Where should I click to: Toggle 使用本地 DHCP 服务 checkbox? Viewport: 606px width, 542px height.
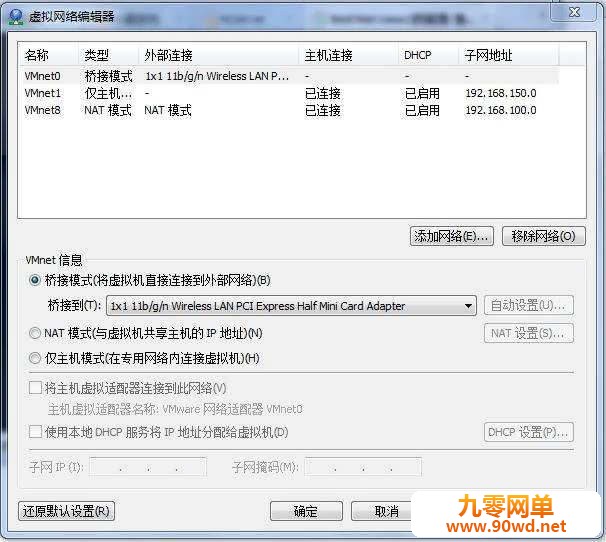coord(35,432)
